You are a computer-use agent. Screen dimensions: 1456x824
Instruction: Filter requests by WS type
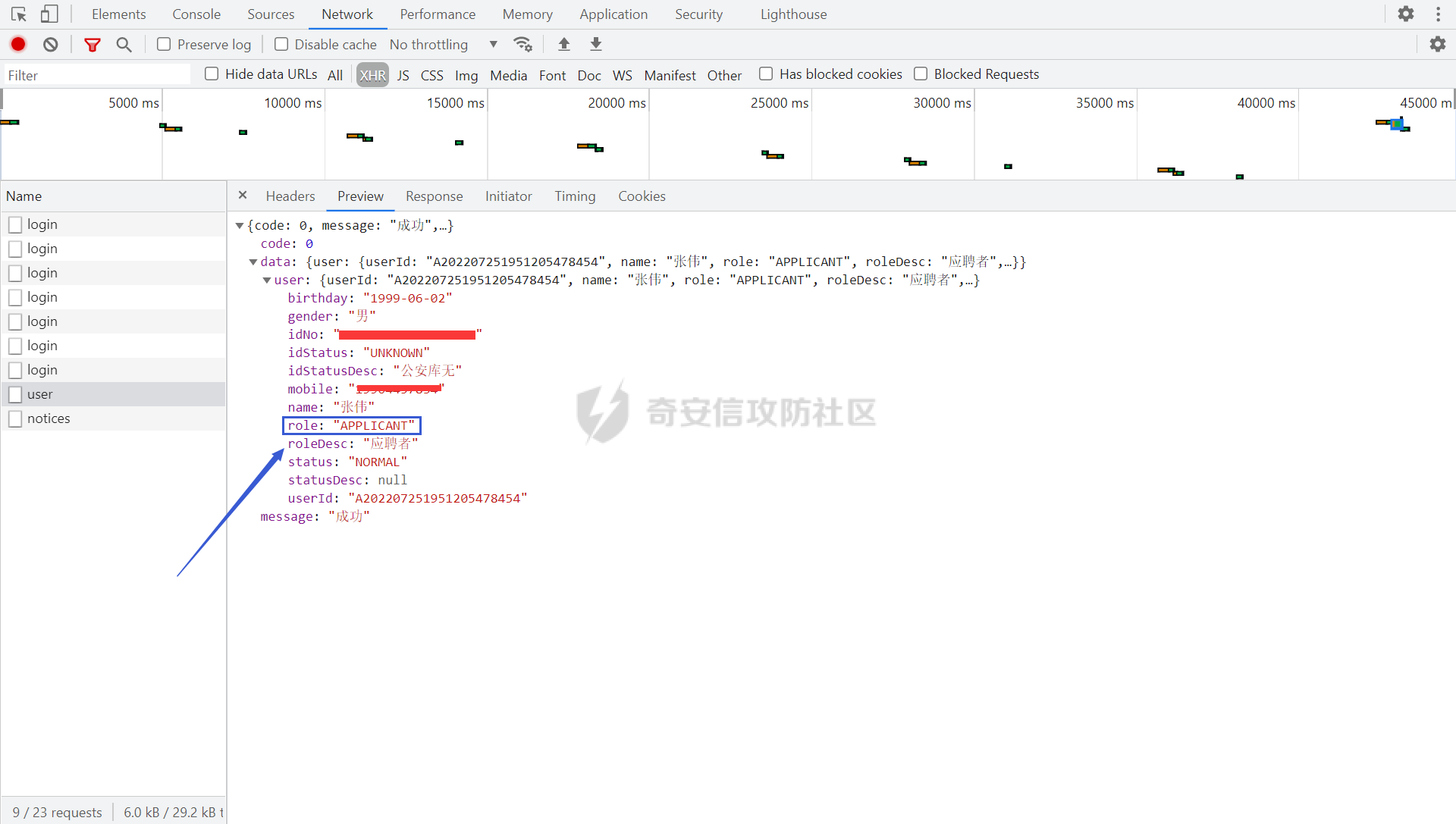click(x=623, y=75)
